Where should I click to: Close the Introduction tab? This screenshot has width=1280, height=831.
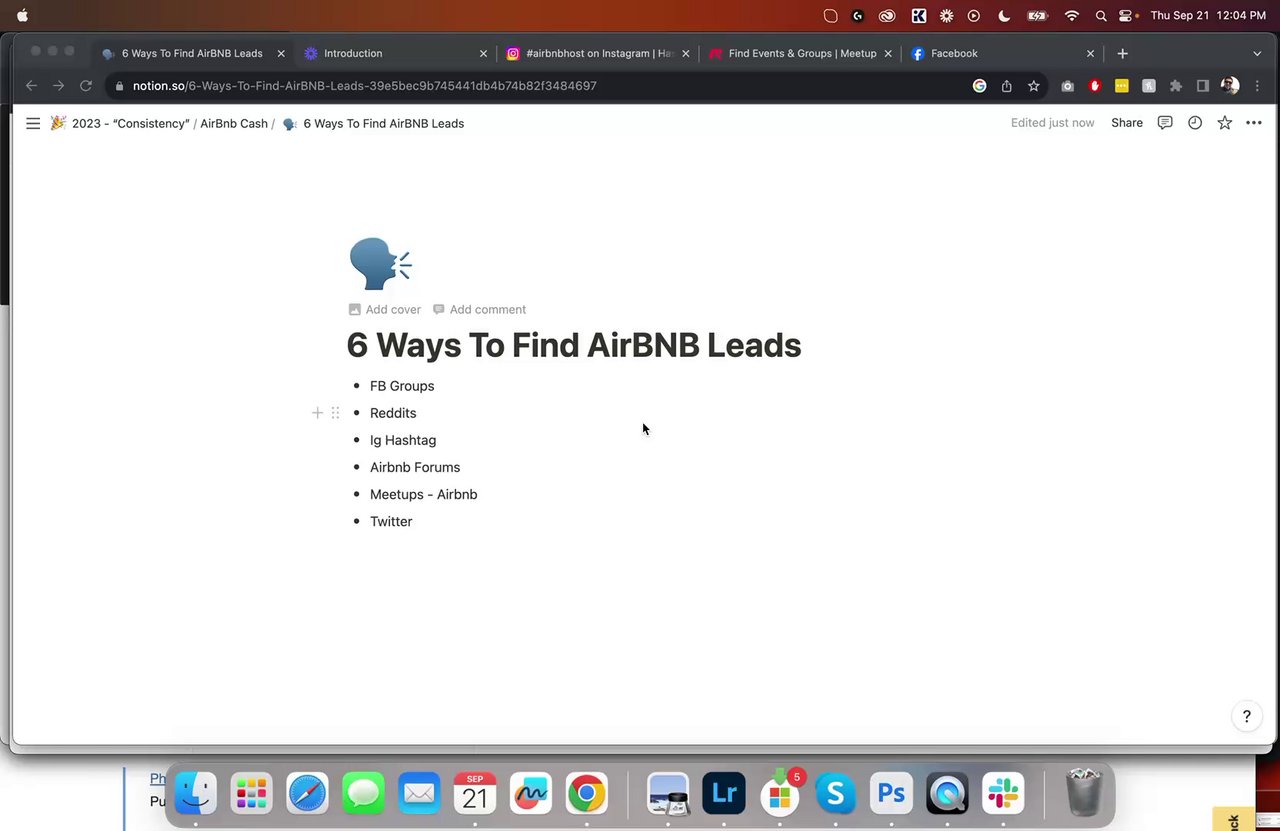pyautogui.click(x=483, y=53)
